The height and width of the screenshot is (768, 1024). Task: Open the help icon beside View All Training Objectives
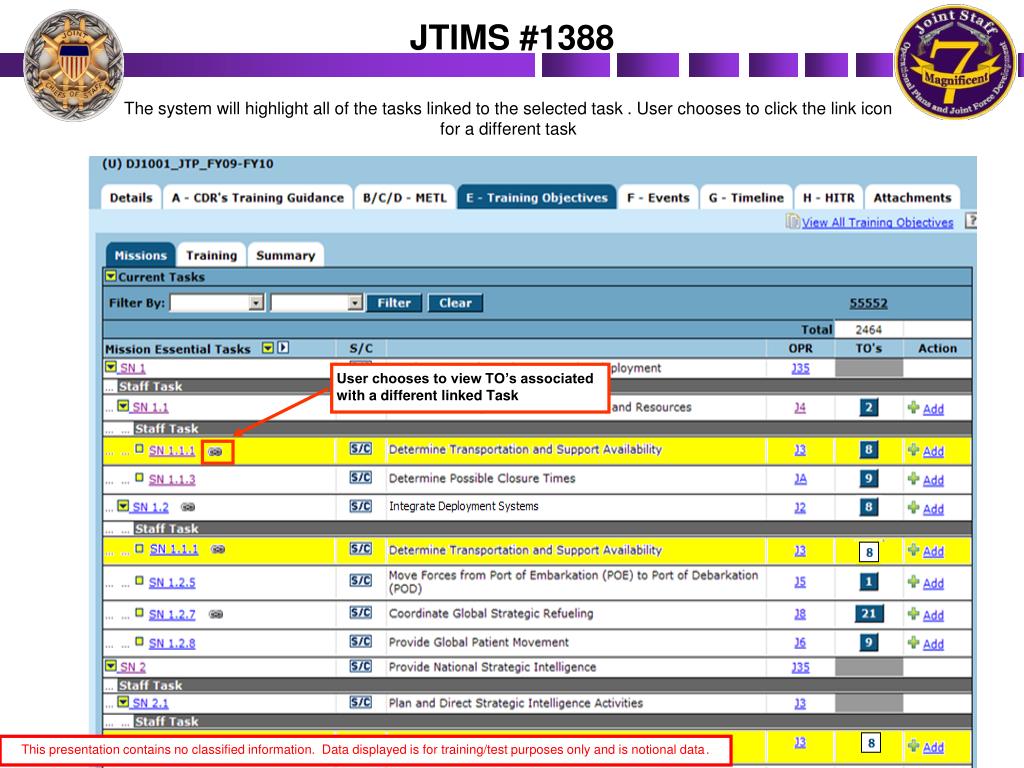(x=971, y=221)
